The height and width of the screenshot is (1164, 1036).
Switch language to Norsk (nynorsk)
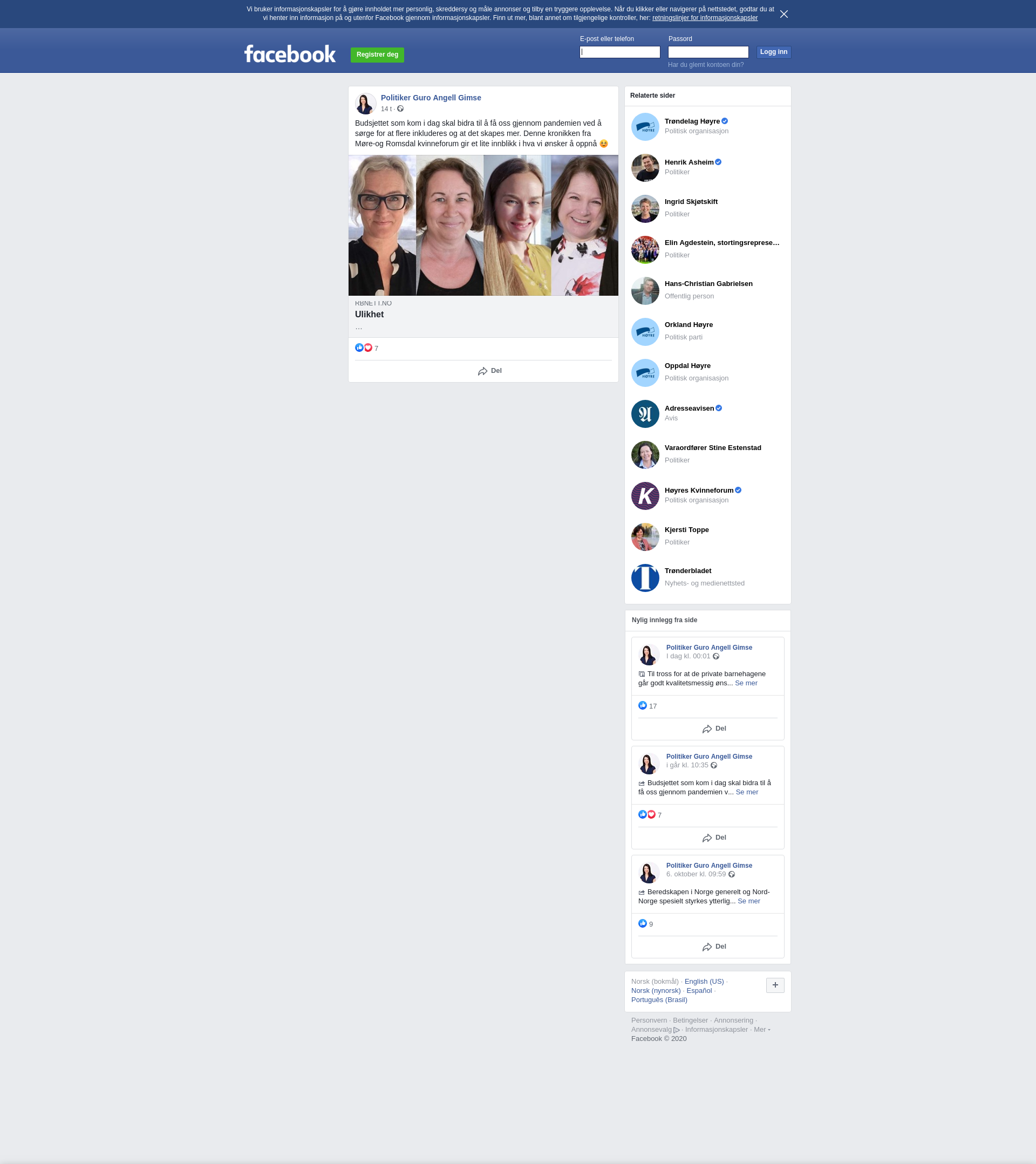[x=656, y=990]
